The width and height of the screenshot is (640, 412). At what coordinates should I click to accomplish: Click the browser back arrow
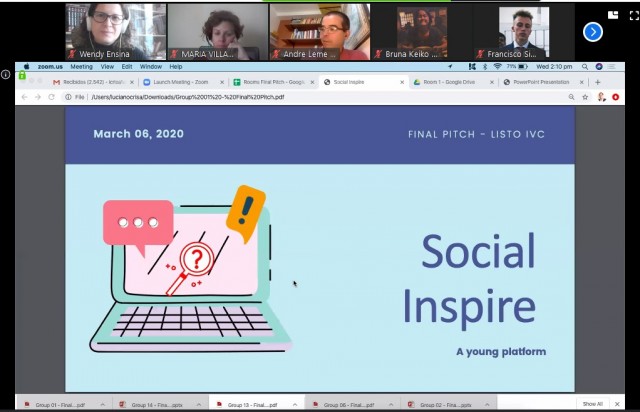pyautogui.click(x=24, y=97)
